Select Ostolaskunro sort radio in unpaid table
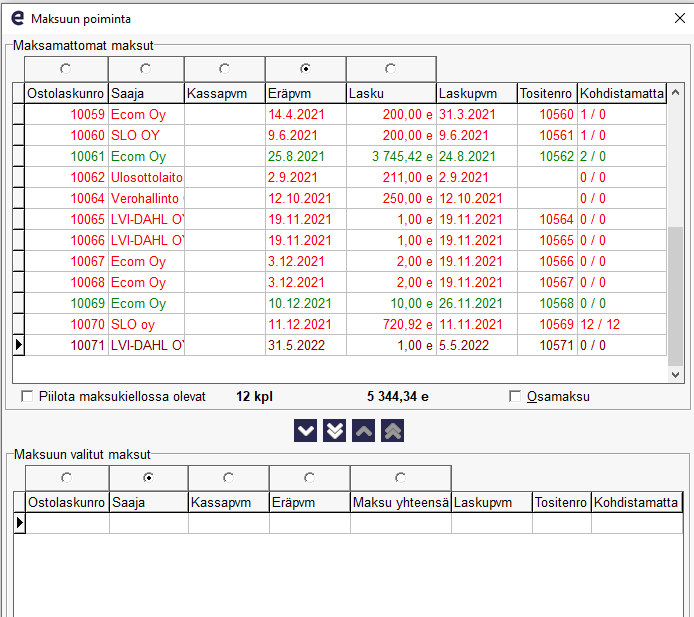 coord(66,69)
